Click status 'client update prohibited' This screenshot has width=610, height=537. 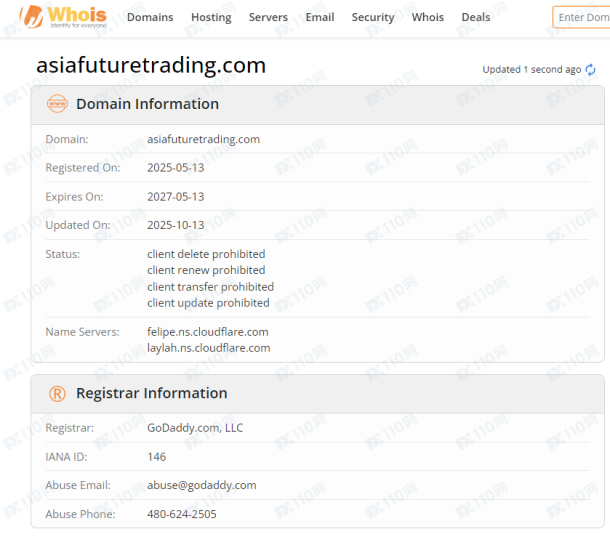pos(208,303)
